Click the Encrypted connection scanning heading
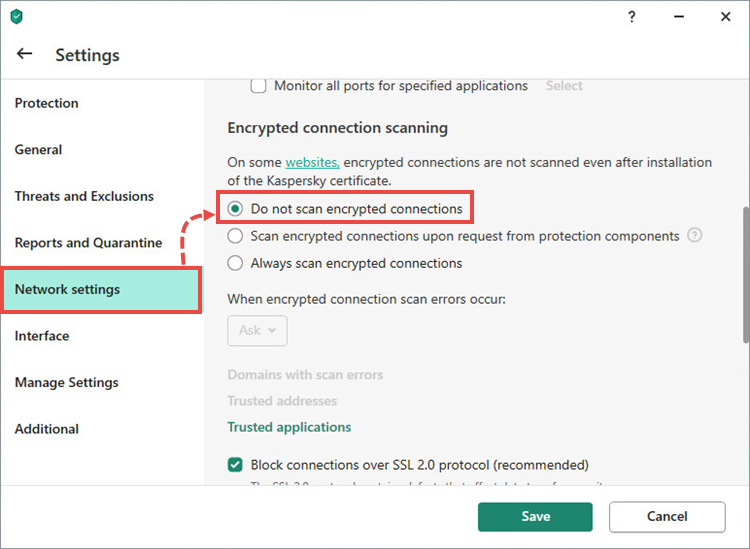 [338, 128]
